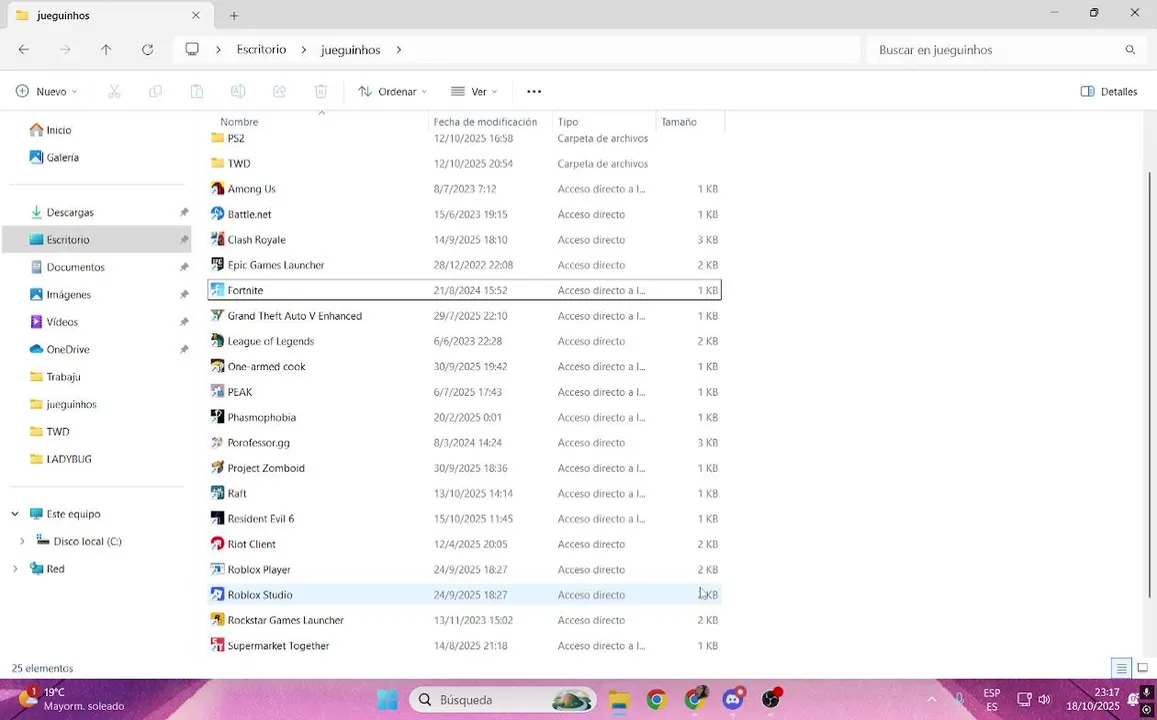Open OneDrive in the sidebar
This screenshot has width=1157, height=720.
68,349
